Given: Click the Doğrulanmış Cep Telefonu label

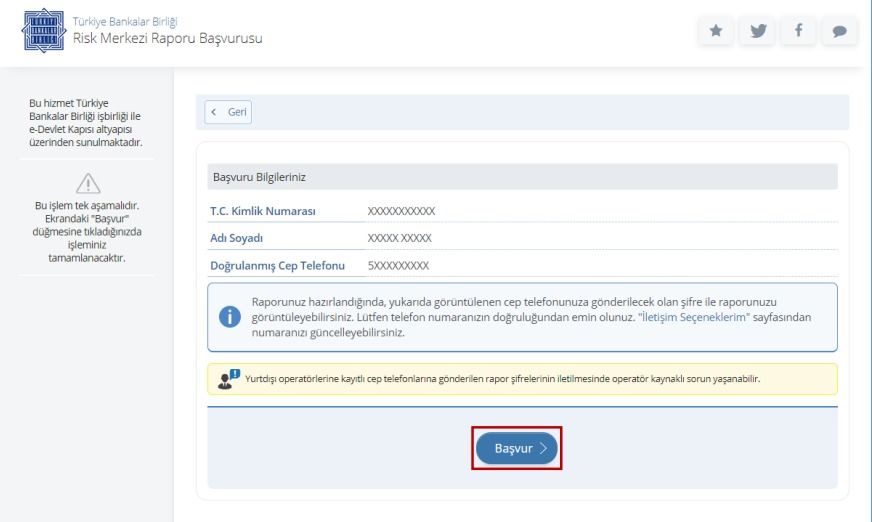Looking at the screenshot, I should pos(278,266).
